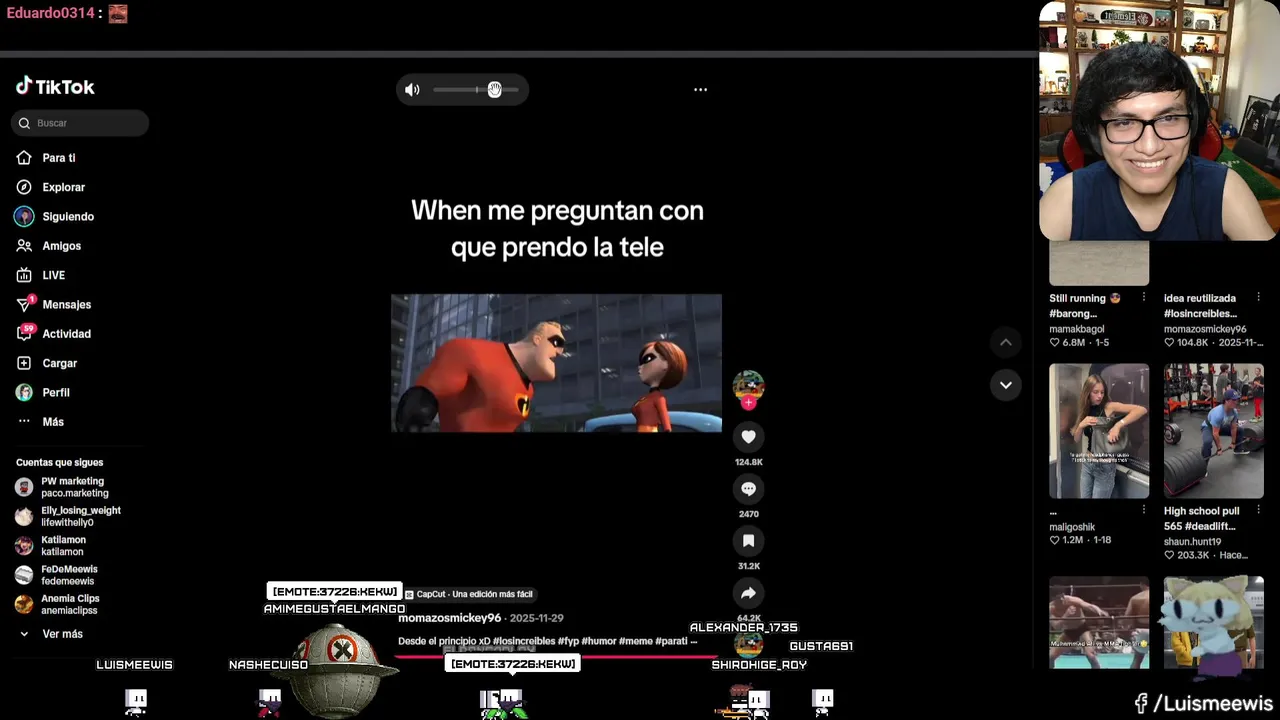Open shaun.hunt19 author name
Image resolution: width=1280 pixels, height=720 pixels.
coord(1192,542)
